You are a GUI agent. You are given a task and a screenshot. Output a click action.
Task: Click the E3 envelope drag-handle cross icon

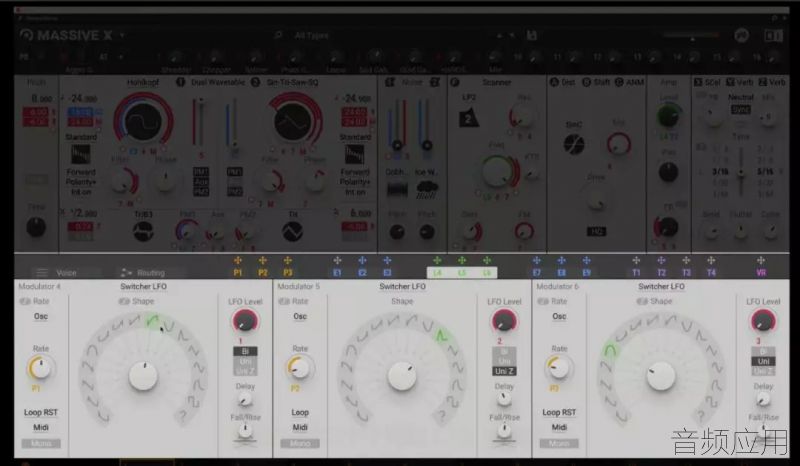click(x=387, y=261)
